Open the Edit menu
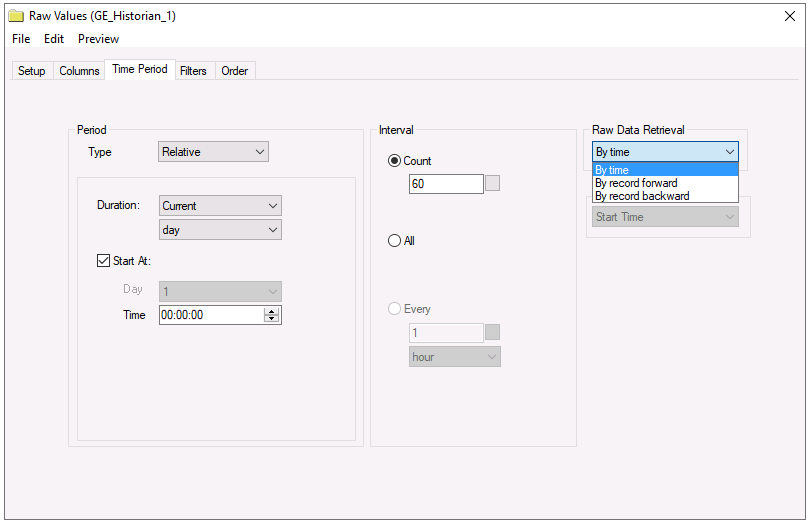Image resolution: width=811 pixels, height=523 pixels. [x=54, y=39]
